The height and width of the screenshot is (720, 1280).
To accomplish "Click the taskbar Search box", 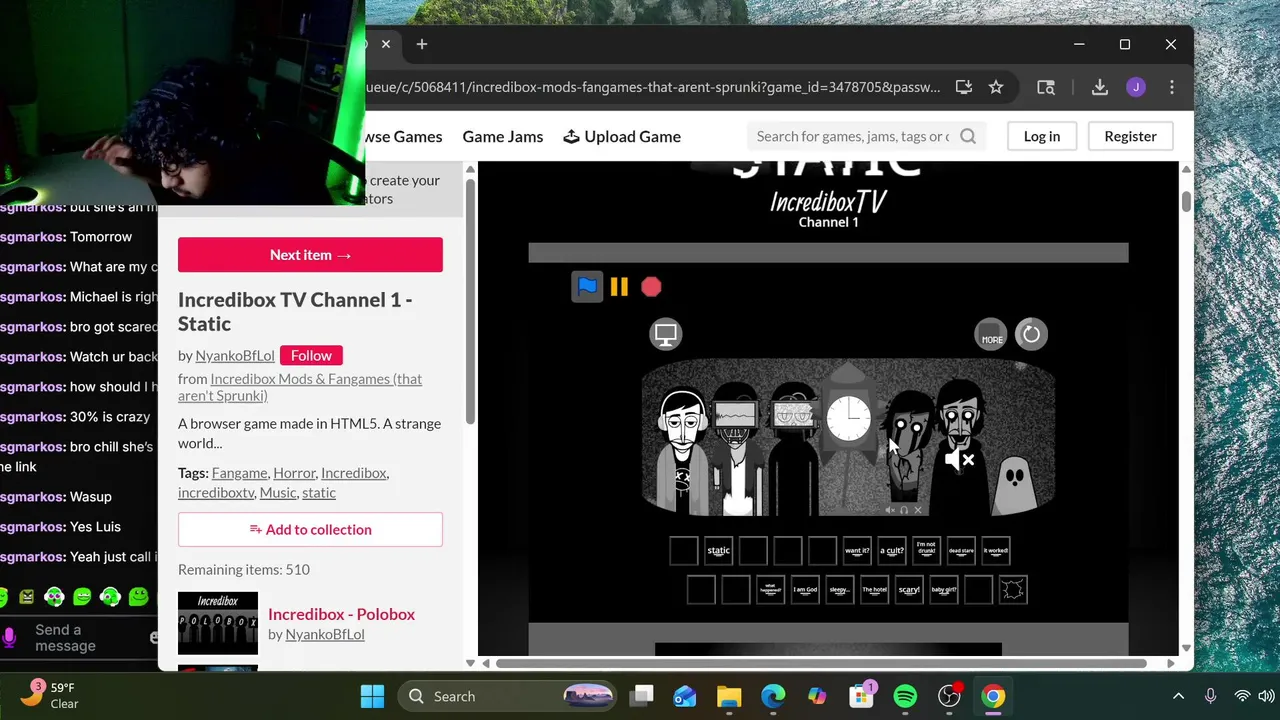I will (508, 696).
